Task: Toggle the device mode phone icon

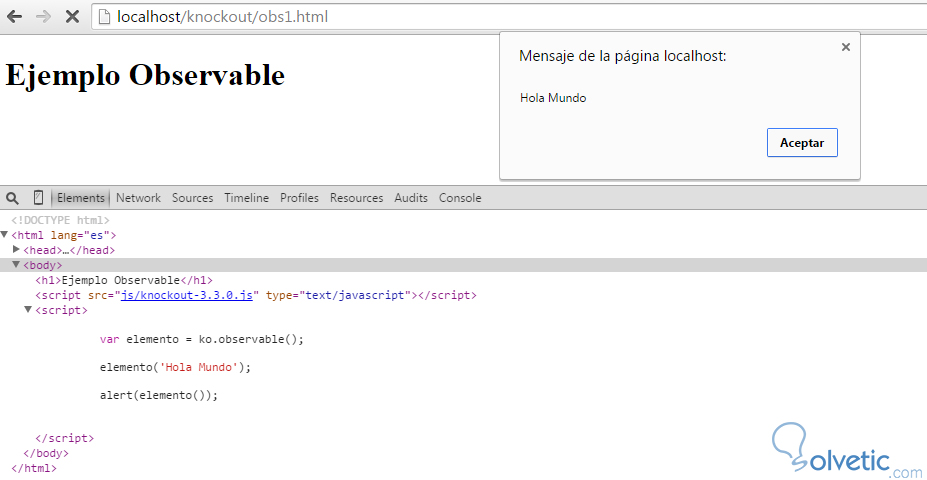Action: click(x=38, y=197)
